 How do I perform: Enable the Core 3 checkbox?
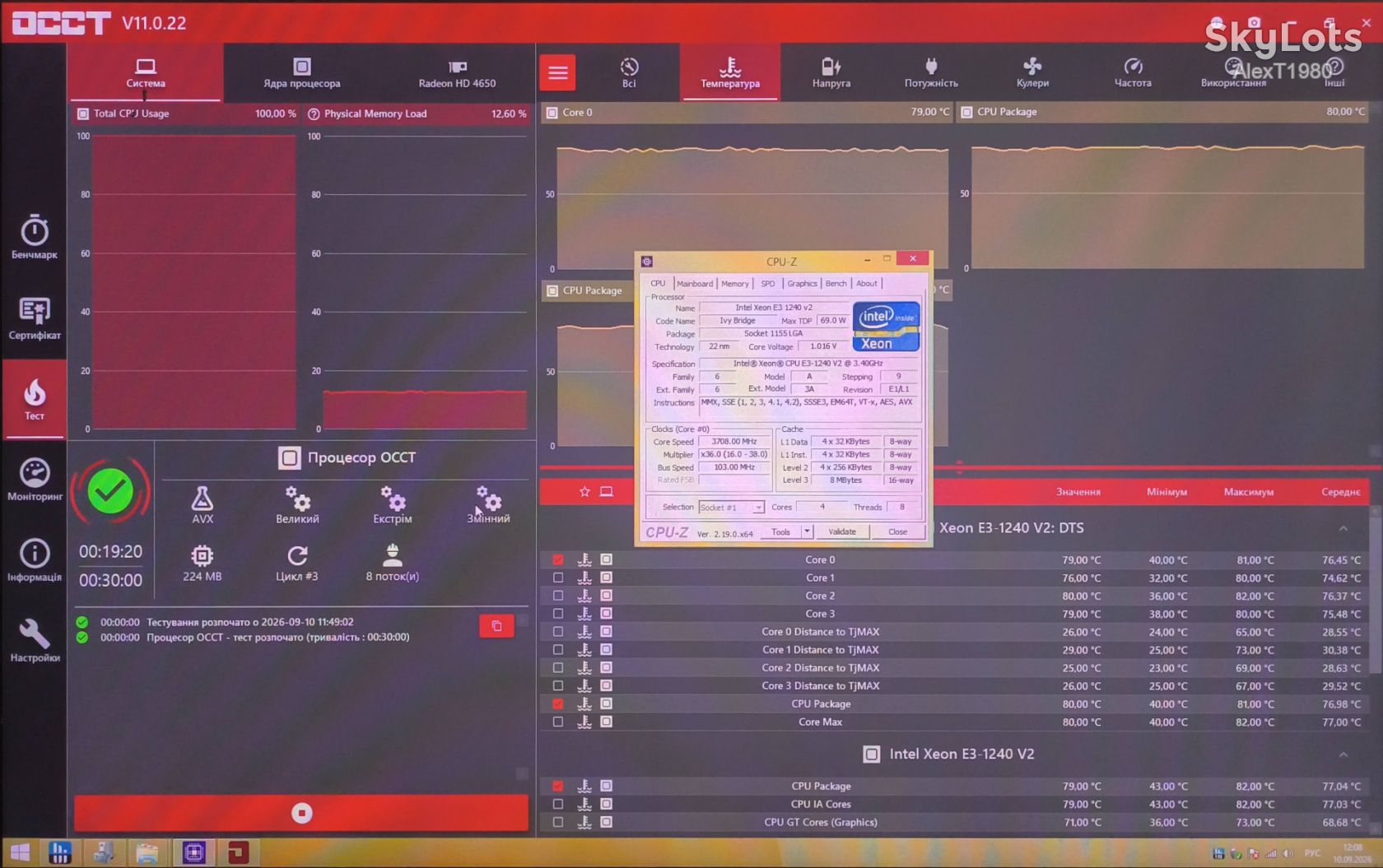coord(558,615)
